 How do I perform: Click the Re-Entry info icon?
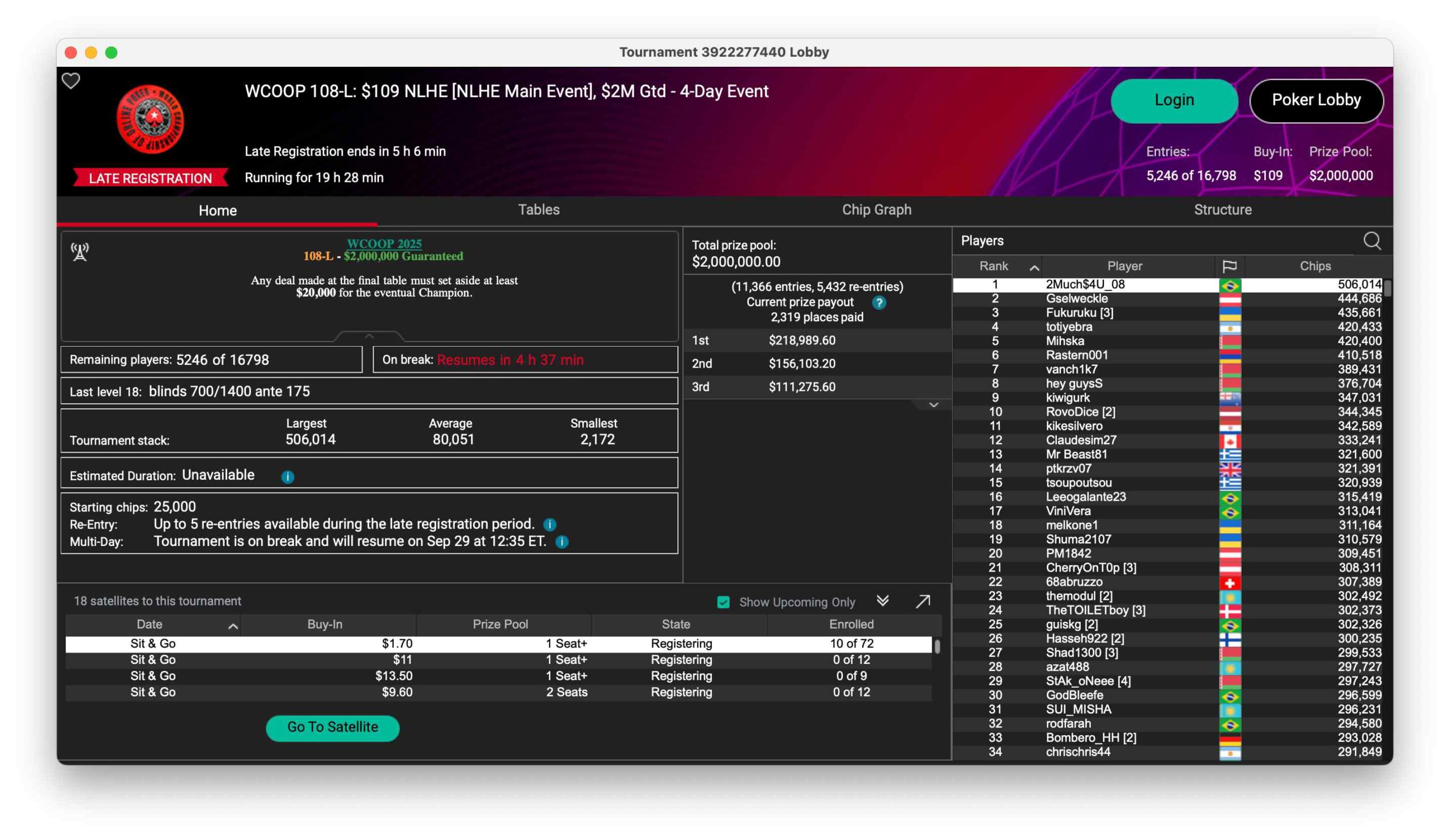(x=549, y=525)
